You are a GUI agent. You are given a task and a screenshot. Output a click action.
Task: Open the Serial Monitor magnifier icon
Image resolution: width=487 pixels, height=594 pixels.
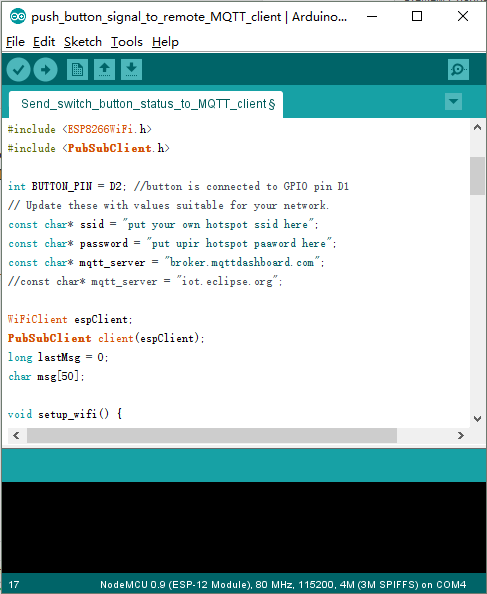458,70
